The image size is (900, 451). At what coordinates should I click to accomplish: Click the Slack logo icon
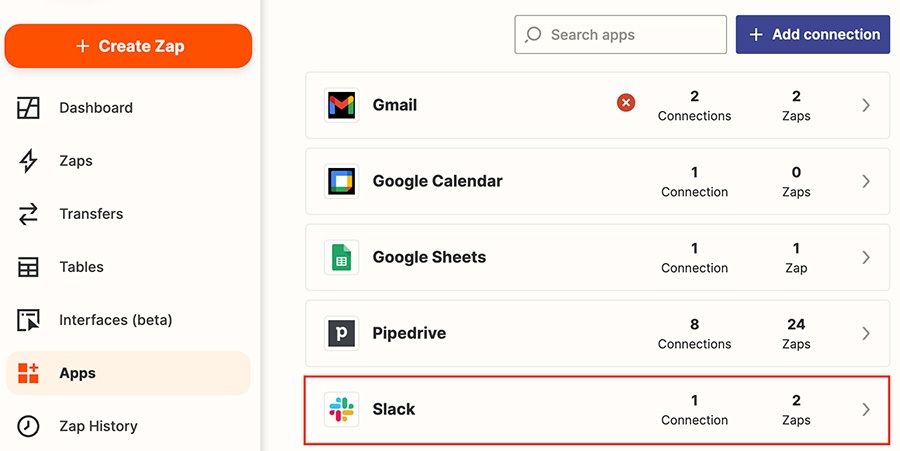[342, 410]
